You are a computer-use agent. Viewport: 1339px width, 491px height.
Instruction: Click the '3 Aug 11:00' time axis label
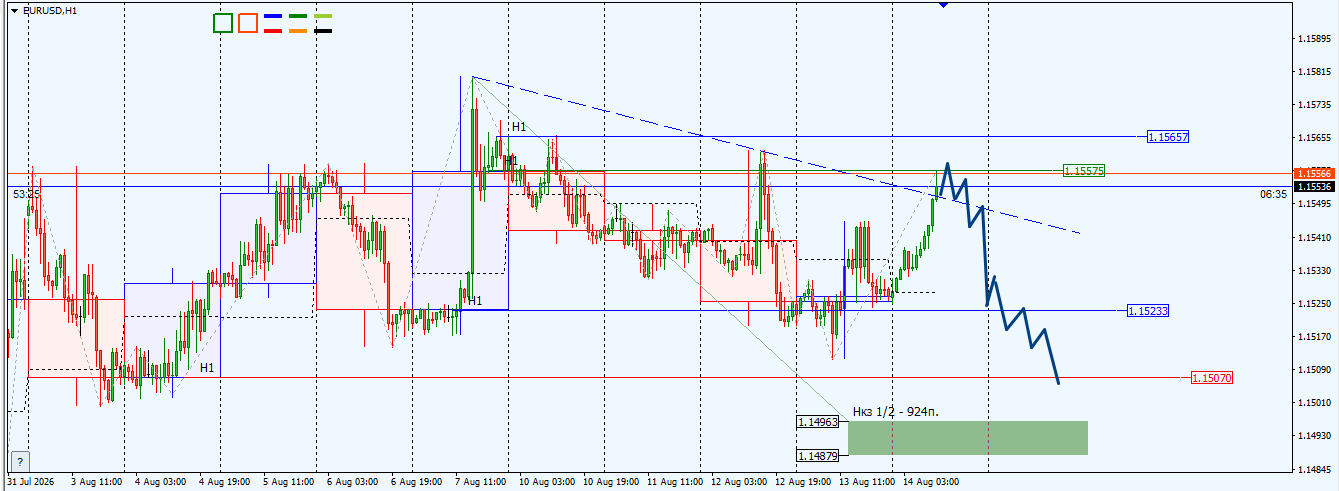click(97, 482)
